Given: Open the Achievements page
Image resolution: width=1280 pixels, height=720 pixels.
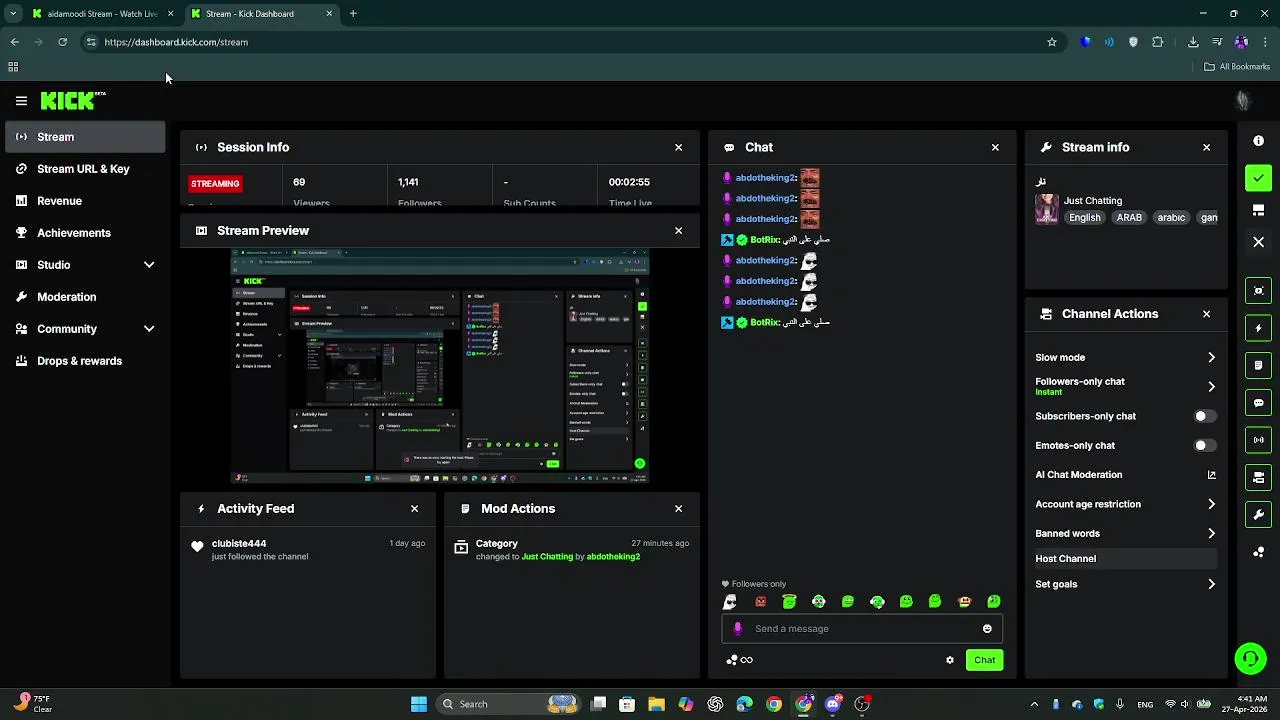Looking at the screenshot, I should 85,233.
